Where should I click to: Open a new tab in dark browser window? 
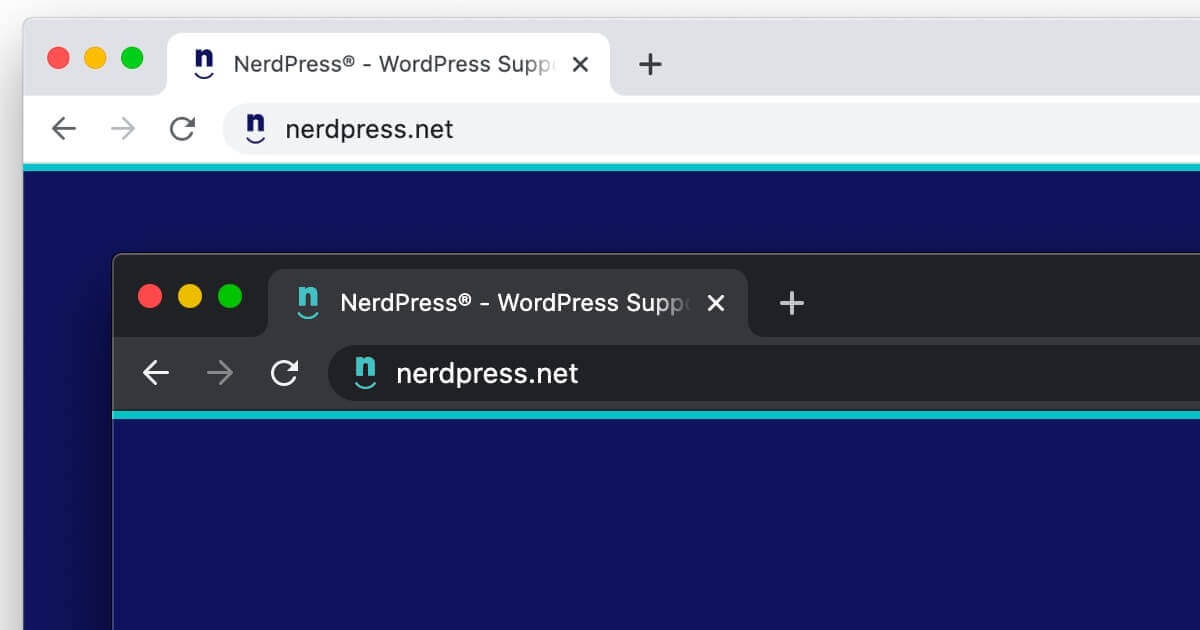point(791,303)
